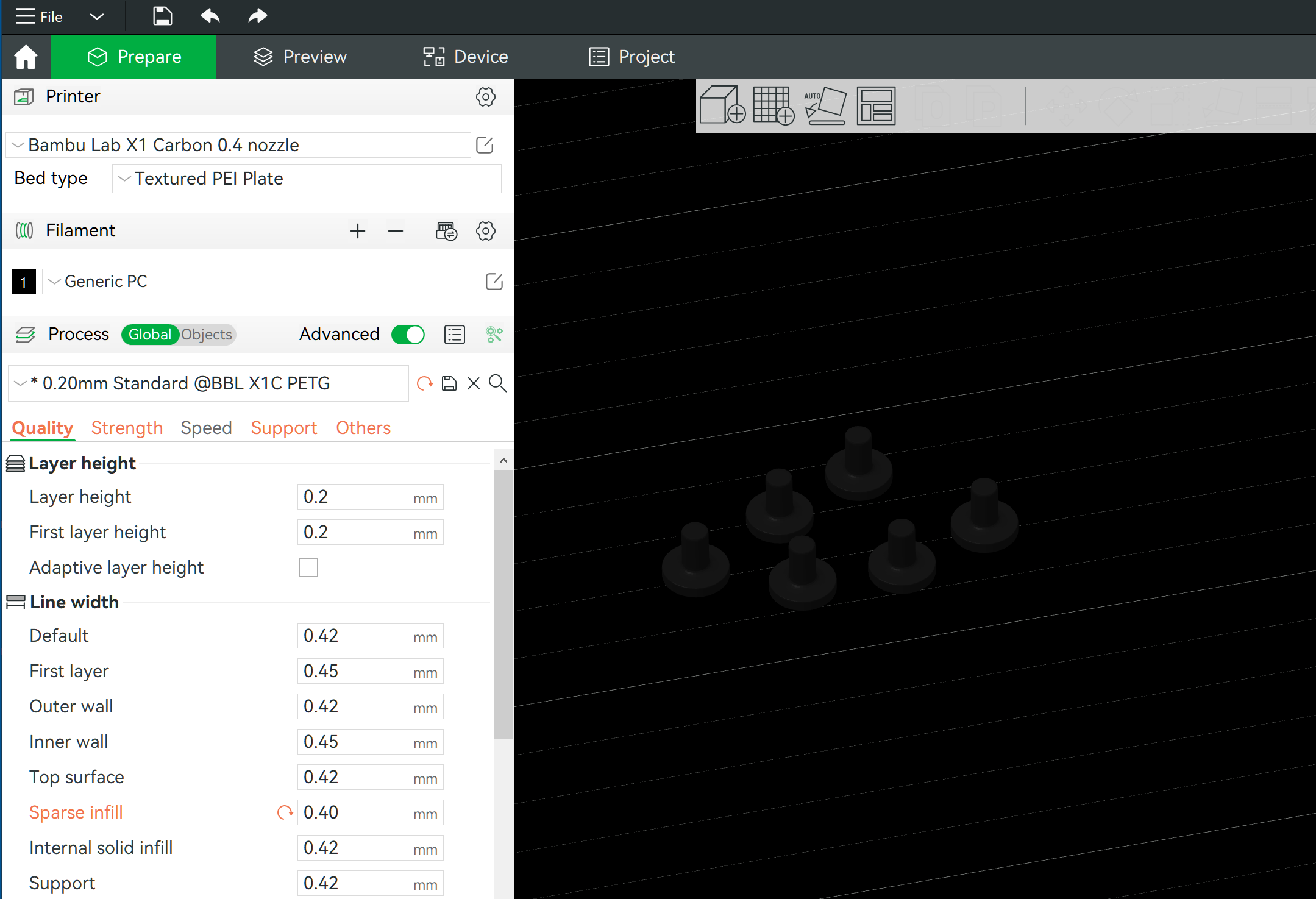
Task: Open filament settings gear
Action: point(485,231)
